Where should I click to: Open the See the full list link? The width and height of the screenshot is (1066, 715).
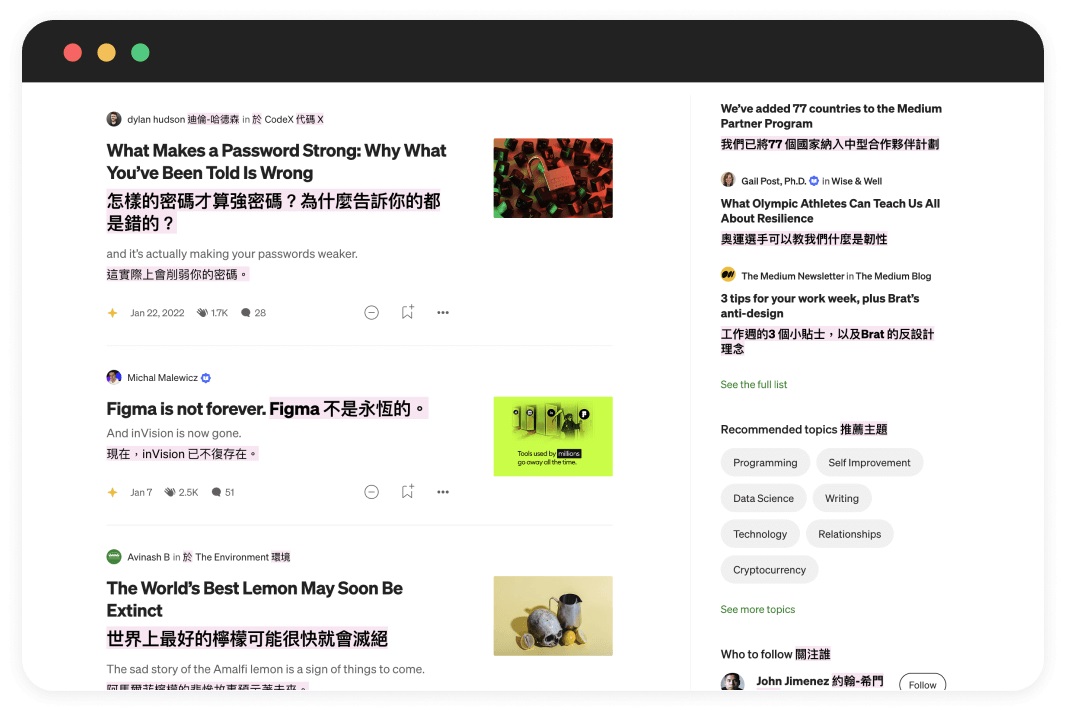click(753, 384)
